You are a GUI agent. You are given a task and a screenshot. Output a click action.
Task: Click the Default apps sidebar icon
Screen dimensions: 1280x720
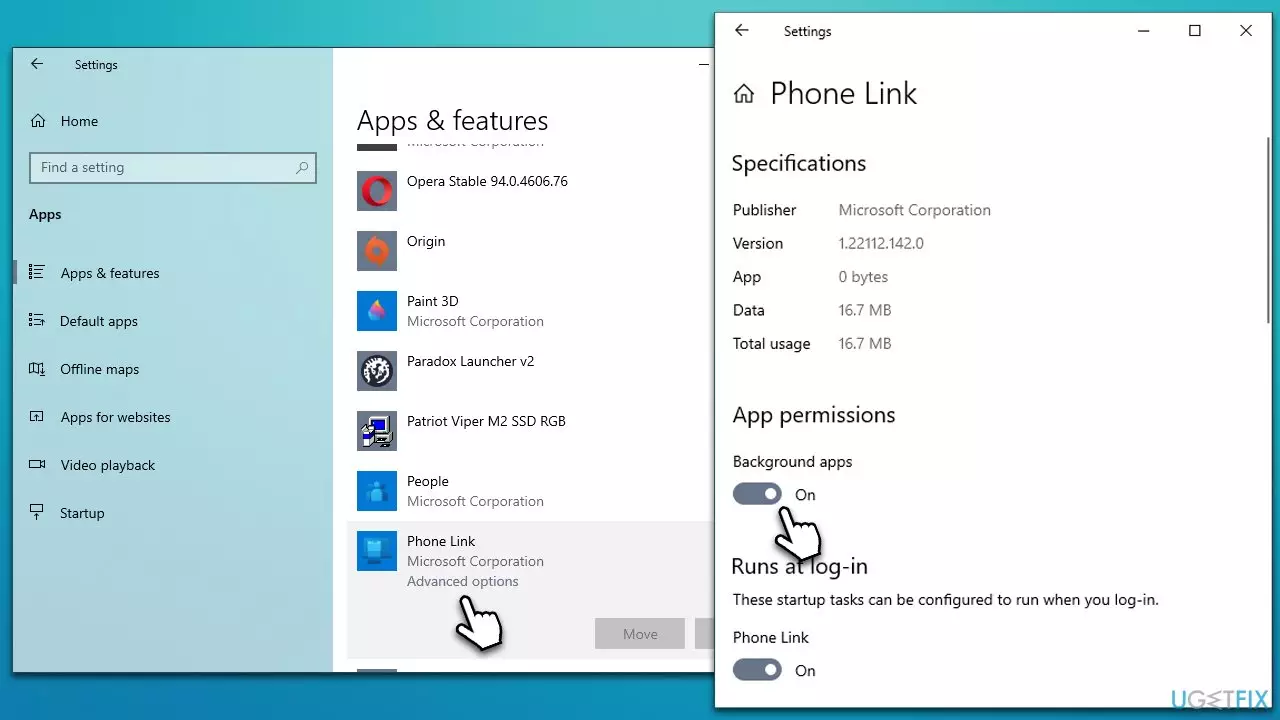click(37, 320)
